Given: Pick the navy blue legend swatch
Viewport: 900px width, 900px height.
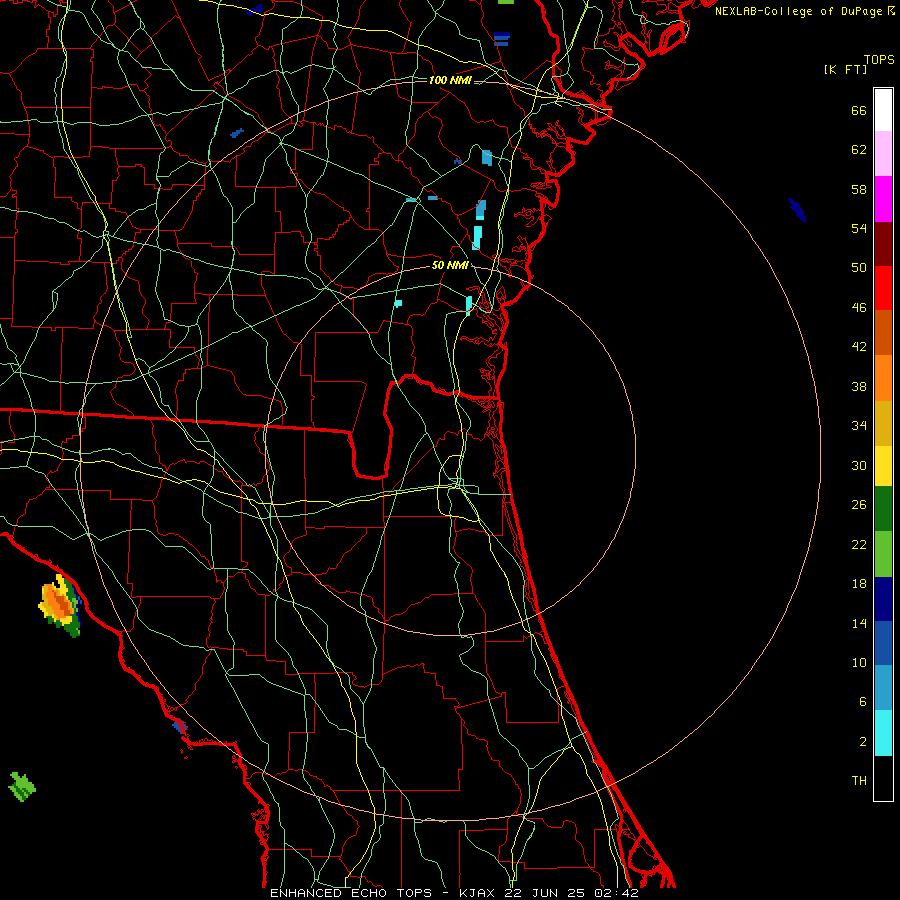Looking at the screenshot, I should 883,599.
